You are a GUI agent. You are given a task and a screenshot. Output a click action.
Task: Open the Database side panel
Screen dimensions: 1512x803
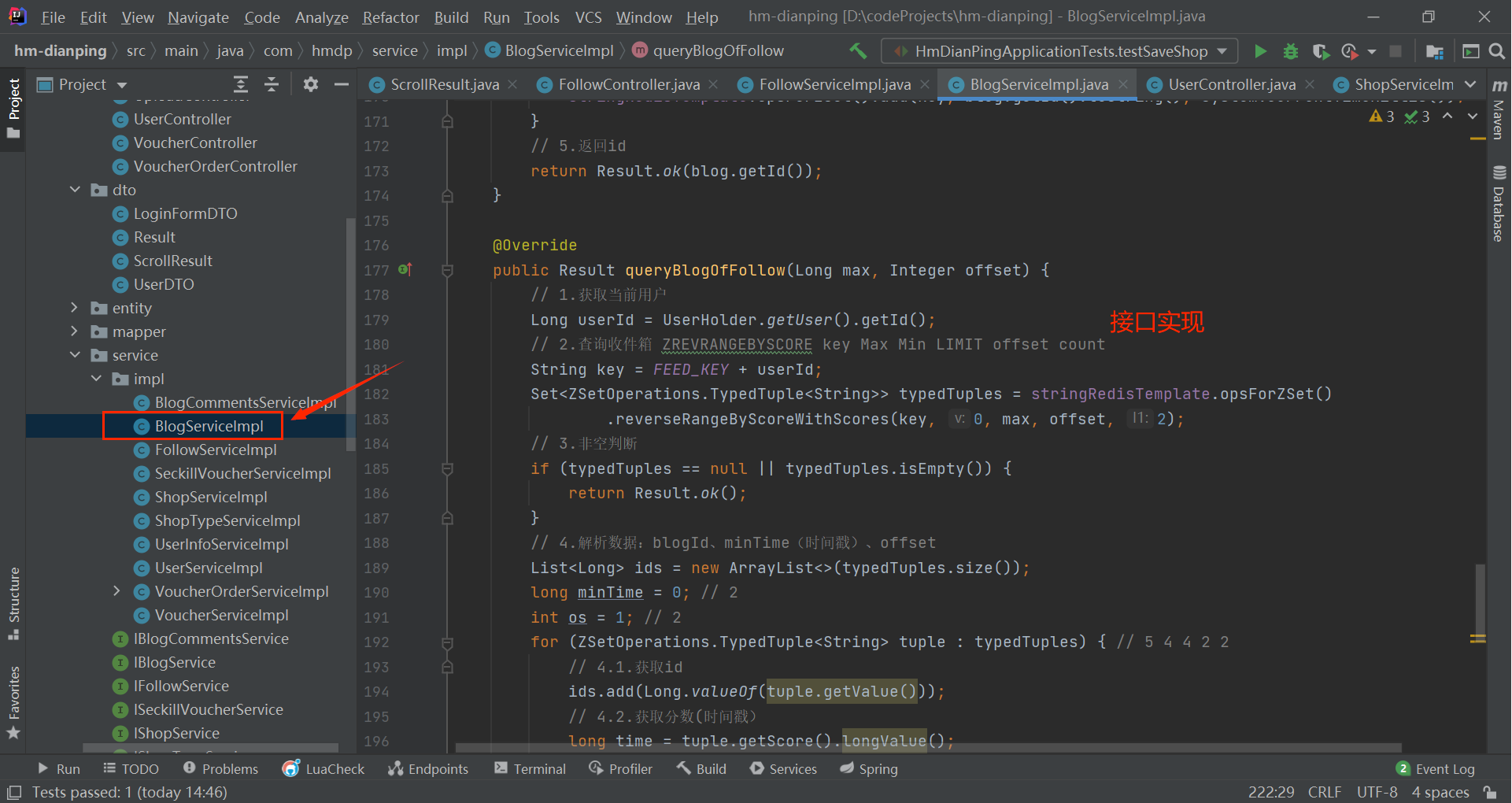tap(1499, 204)
